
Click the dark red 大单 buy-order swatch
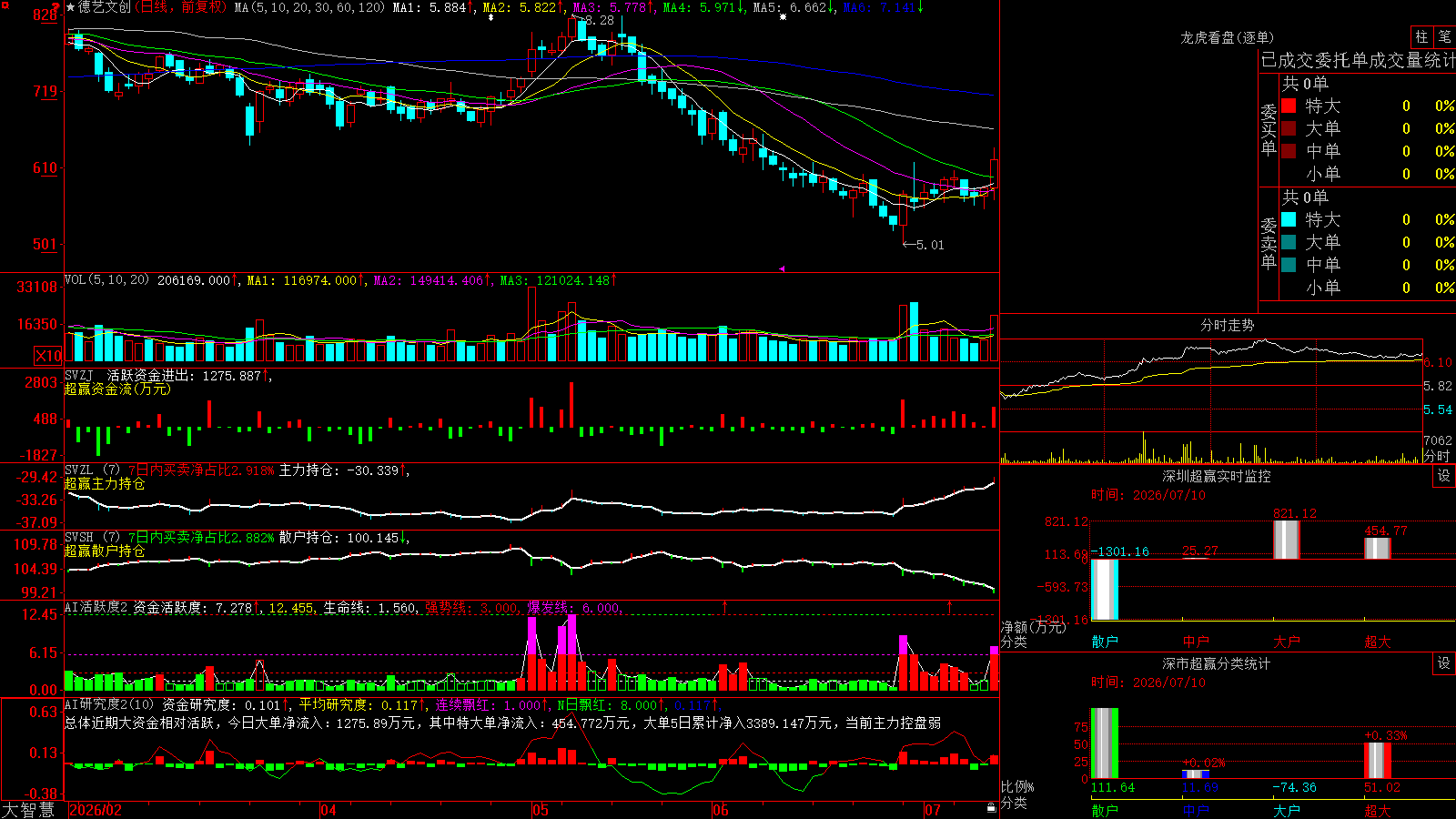pyautogui.click(x=1289, y=128)
